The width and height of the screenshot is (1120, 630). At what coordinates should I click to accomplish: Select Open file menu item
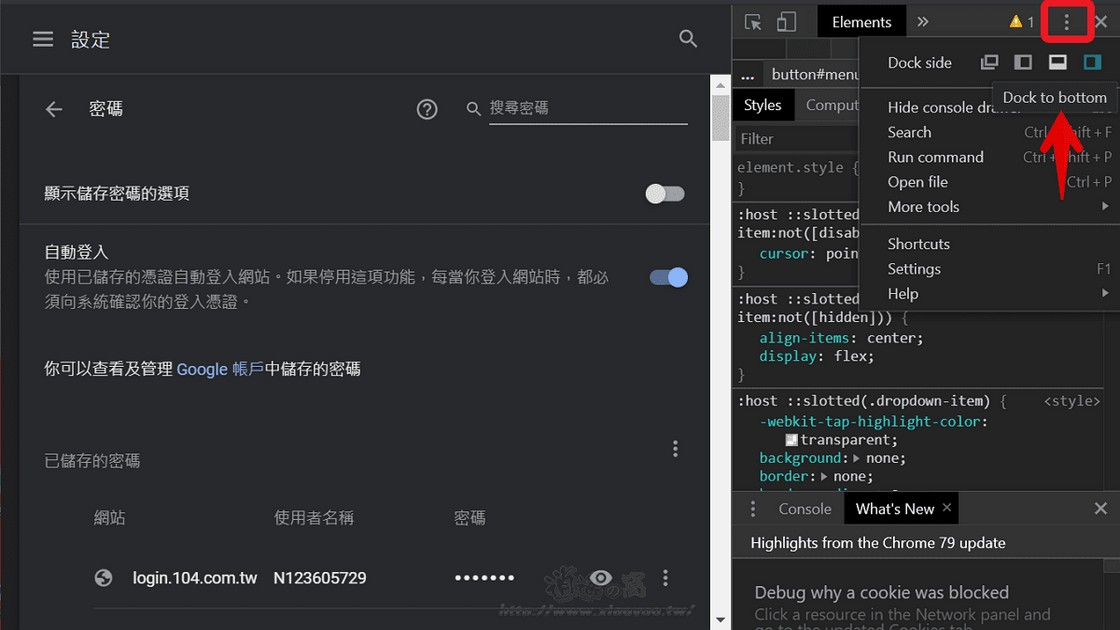tap(989, 182)
